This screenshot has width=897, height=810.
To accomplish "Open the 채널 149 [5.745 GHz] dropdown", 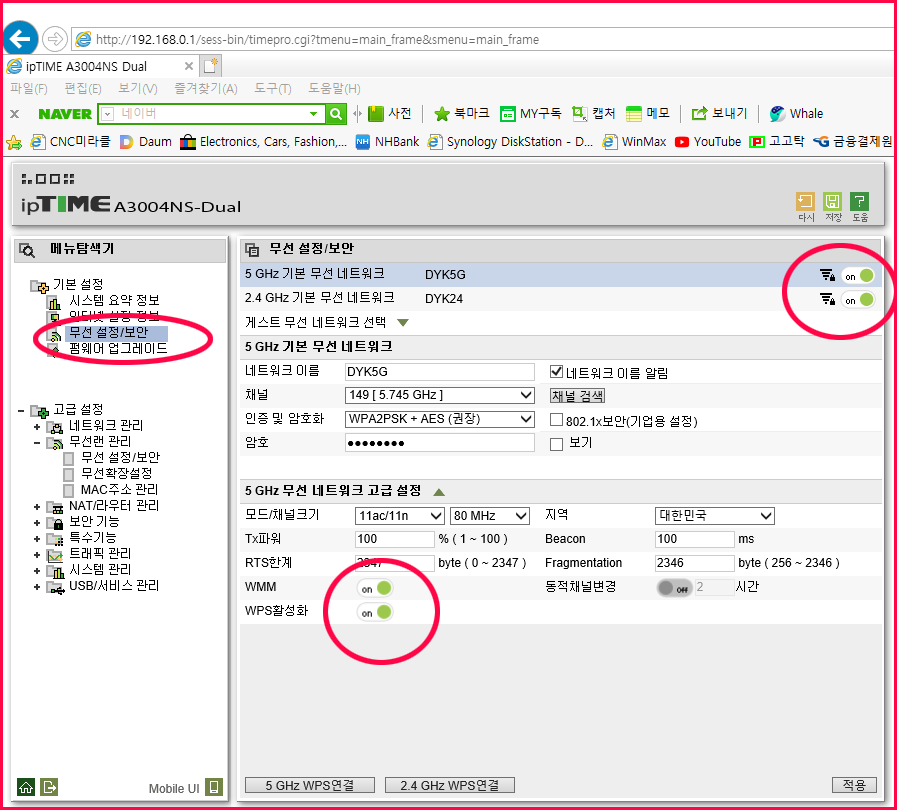I will 439,395.
